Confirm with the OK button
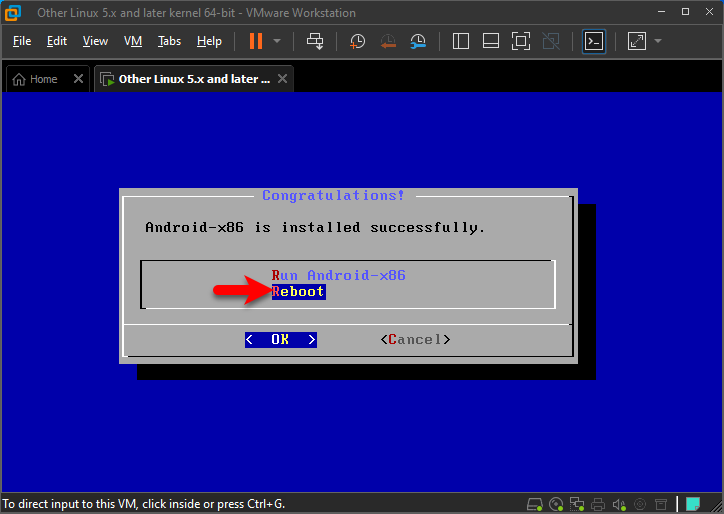The height and width of the screenshot is (514, 724). point(281,339)
